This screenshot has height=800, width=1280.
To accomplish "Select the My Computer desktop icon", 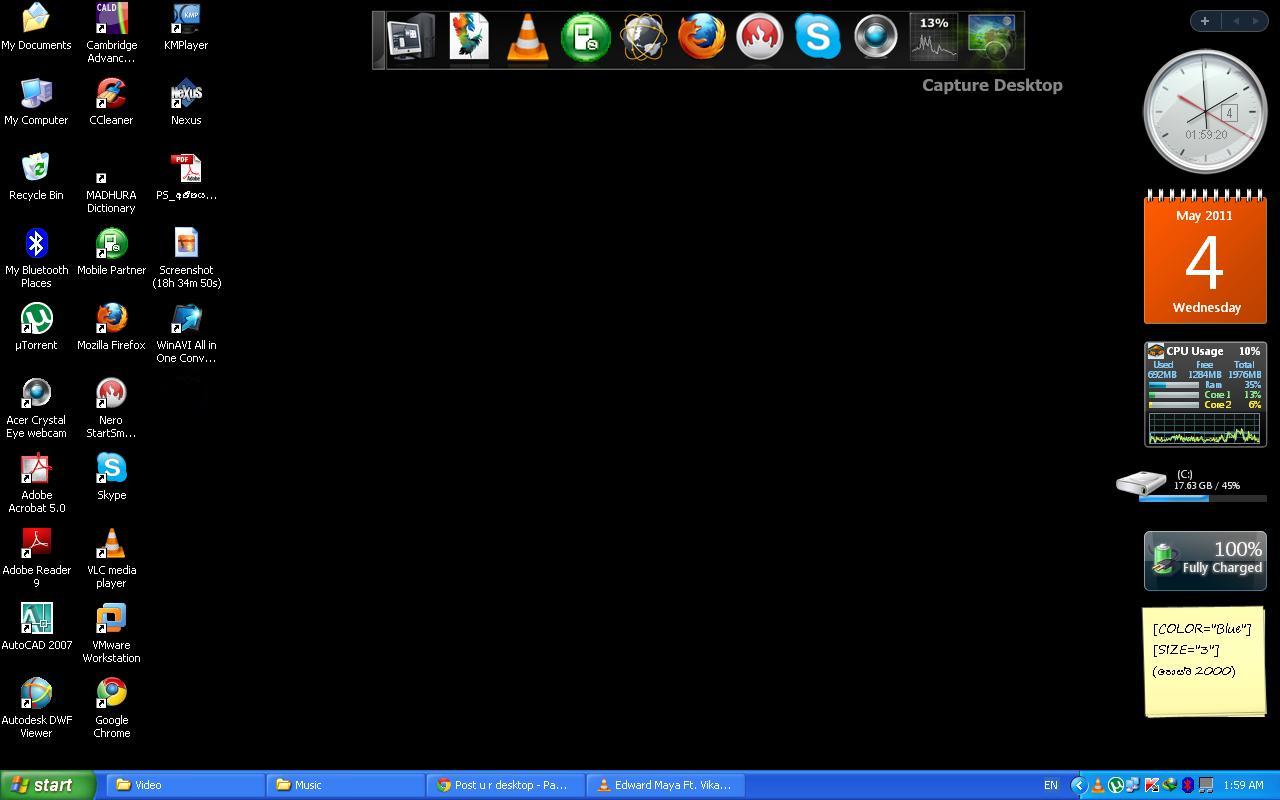I will click(36, 102).
